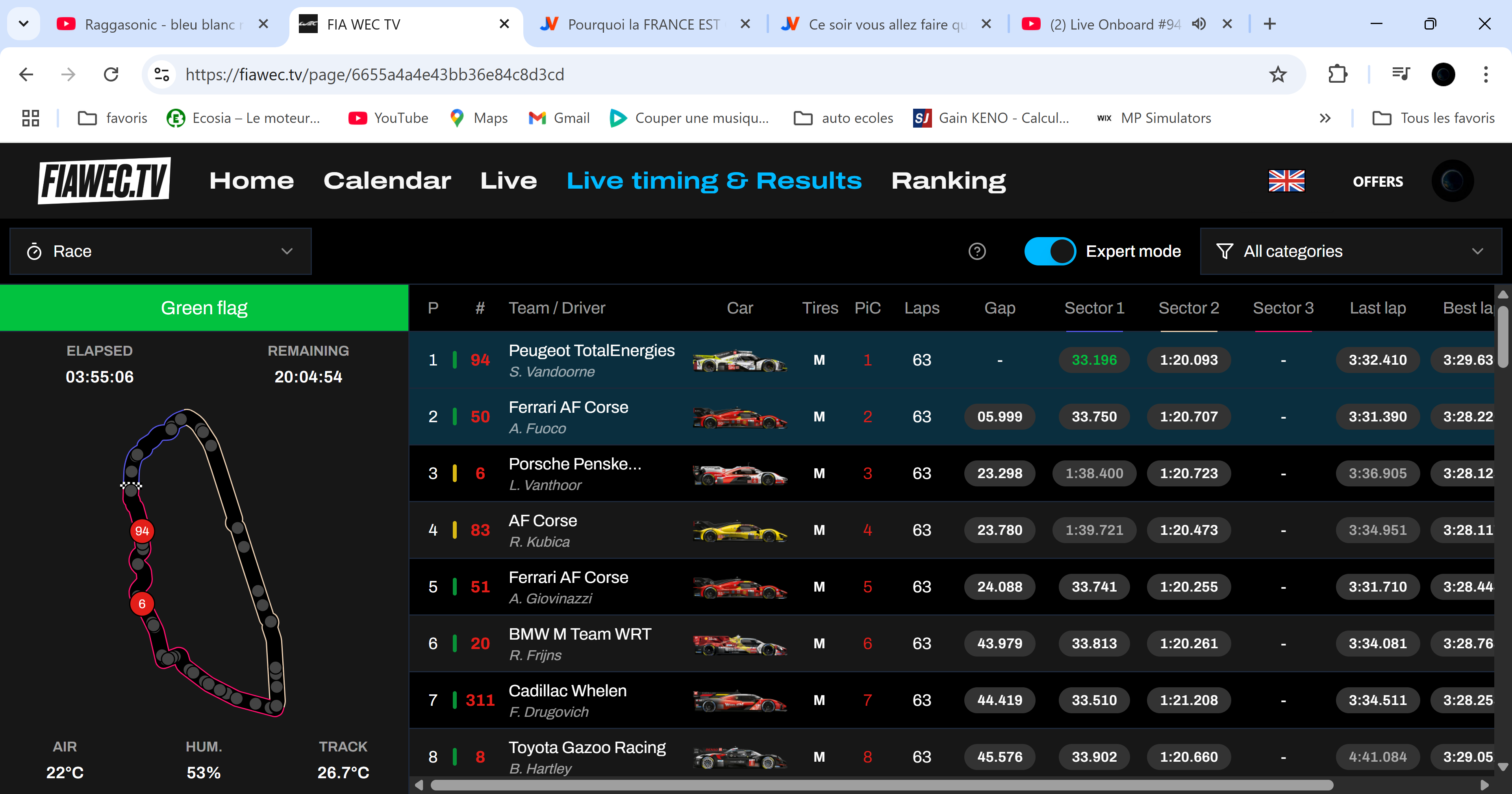Click car 6 marker on track map
Image resolution: width=1512 pixels, height=794 pixels.
point(142,604)
